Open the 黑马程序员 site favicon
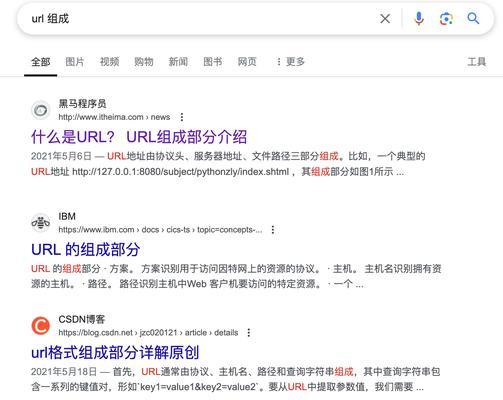Screen dimensions: 503x400 coord(41,110)
